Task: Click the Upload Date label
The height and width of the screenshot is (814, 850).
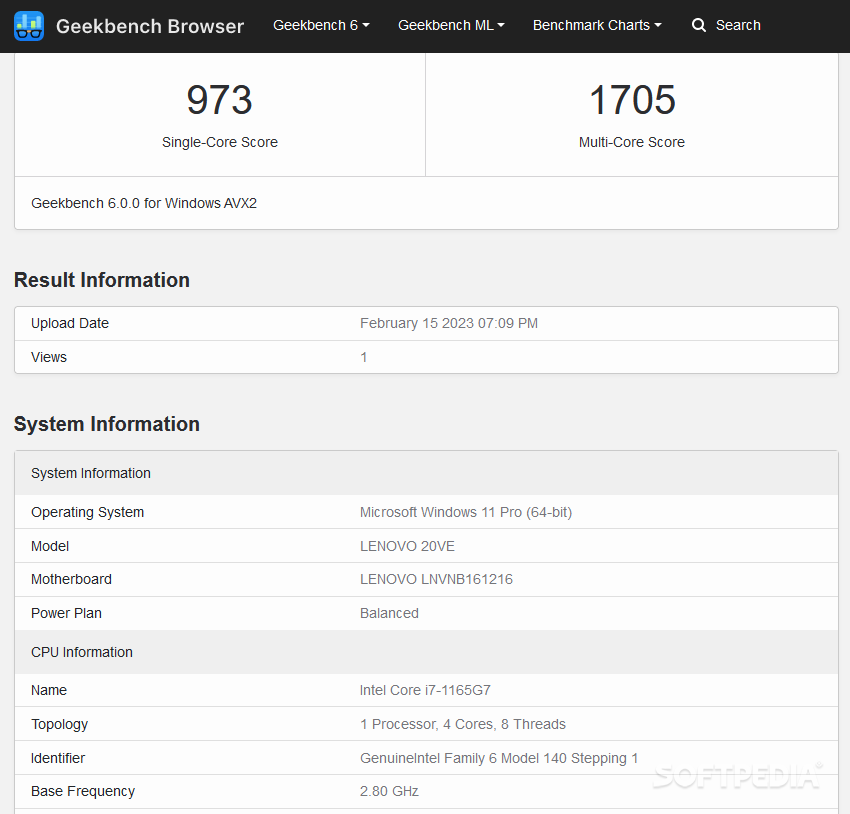Action: pyautogui.click(x=70, y=324)
